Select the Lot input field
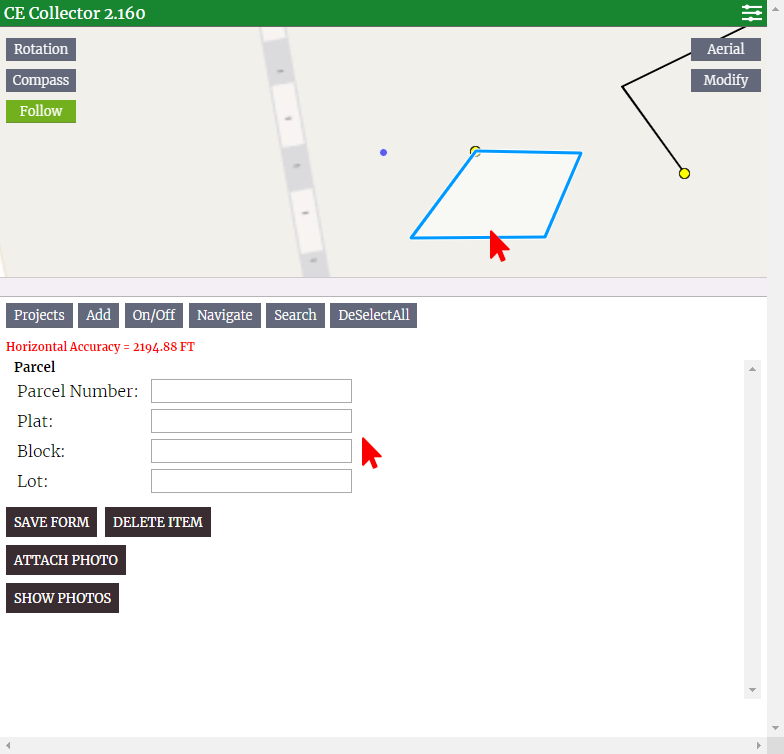This screenshot has height=754, width=784. pos(251,481)
